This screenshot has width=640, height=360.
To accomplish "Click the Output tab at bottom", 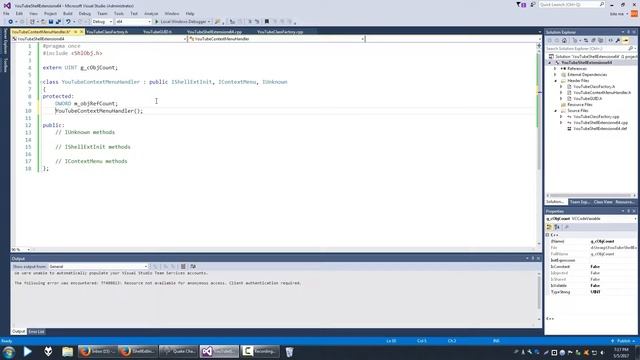I will pyautogui.click(x=18, y=331).
